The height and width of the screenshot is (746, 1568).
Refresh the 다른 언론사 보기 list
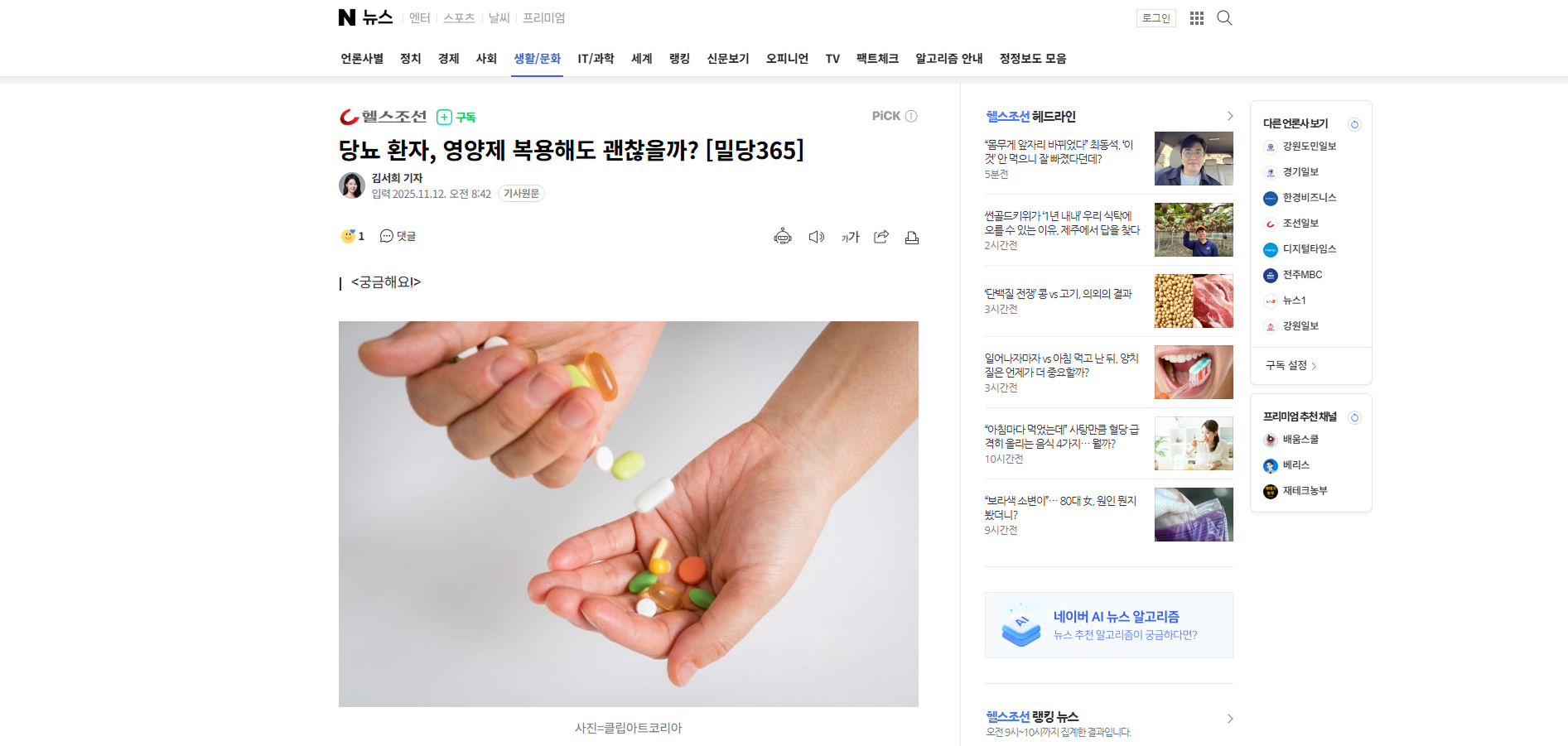point(1354,124)
